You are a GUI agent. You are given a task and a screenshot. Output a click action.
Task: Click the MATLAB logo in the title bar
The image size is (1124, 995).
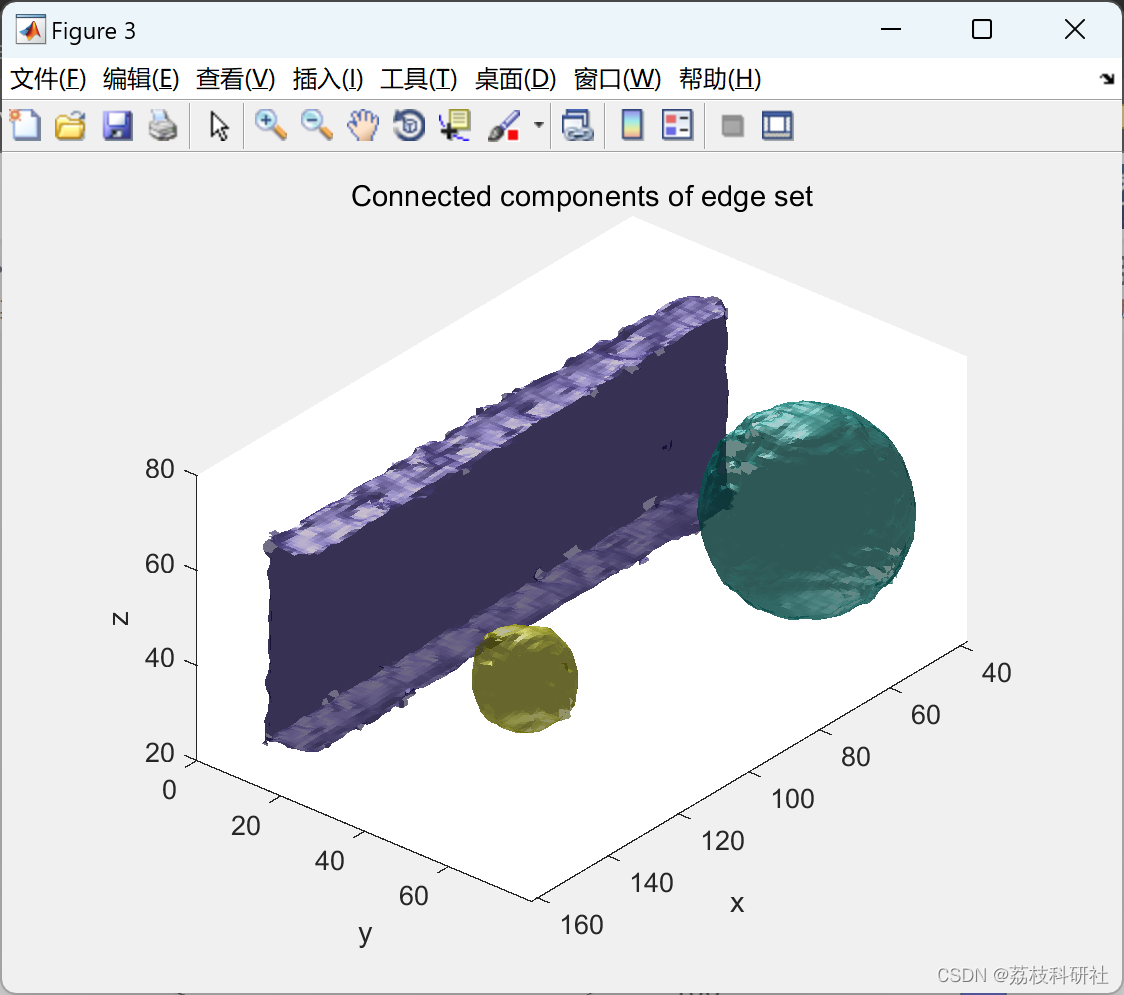(x=31, y=30)
